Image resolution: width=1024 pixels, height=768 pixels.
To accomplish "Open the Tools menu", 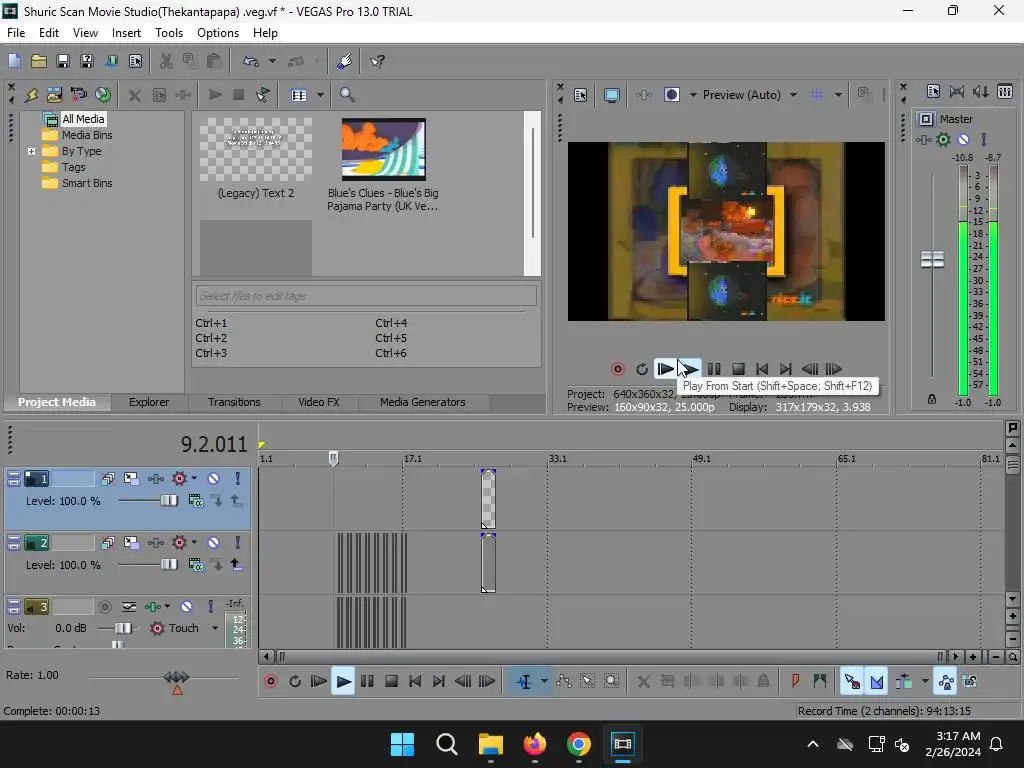I will 168,33.
